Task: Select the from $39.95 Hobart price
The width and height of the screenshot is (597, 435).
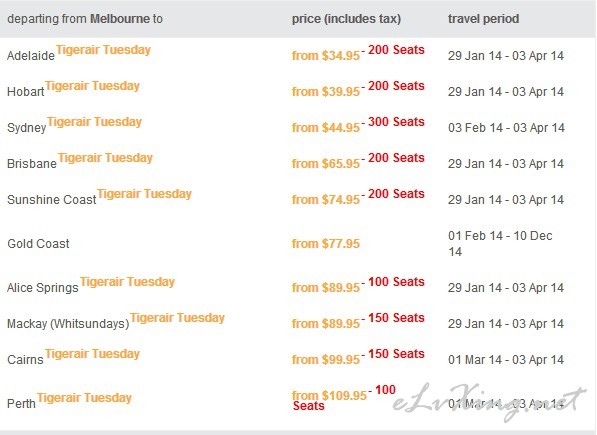Action: point(326,92)
